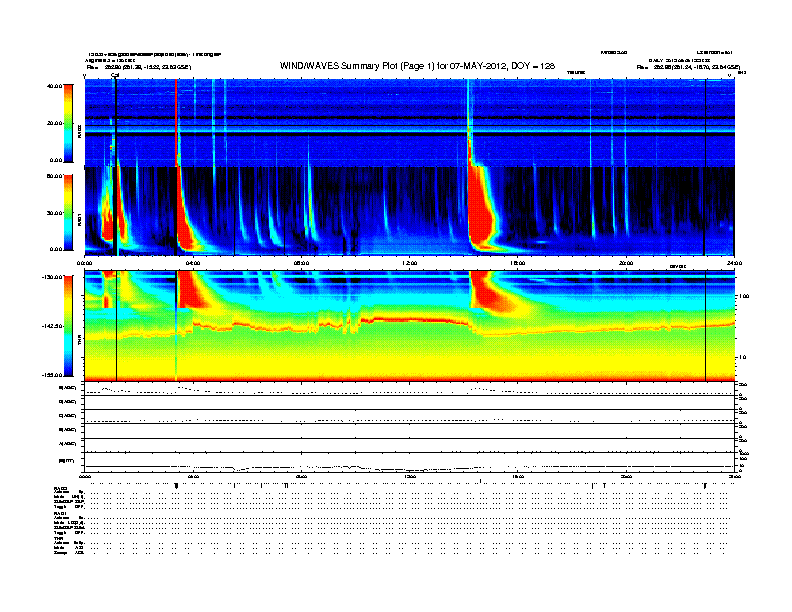Click the 24:00 label under the RAD1 spectrogram
Screen dimensions: 792x612
click(734, 263)
